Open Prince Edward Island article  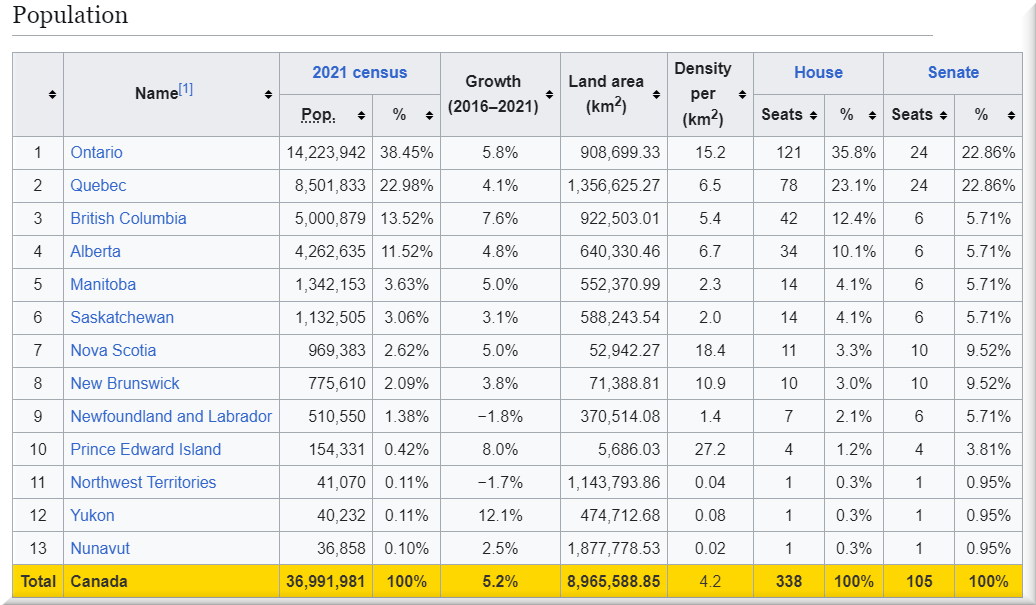(x=146, y=450)
